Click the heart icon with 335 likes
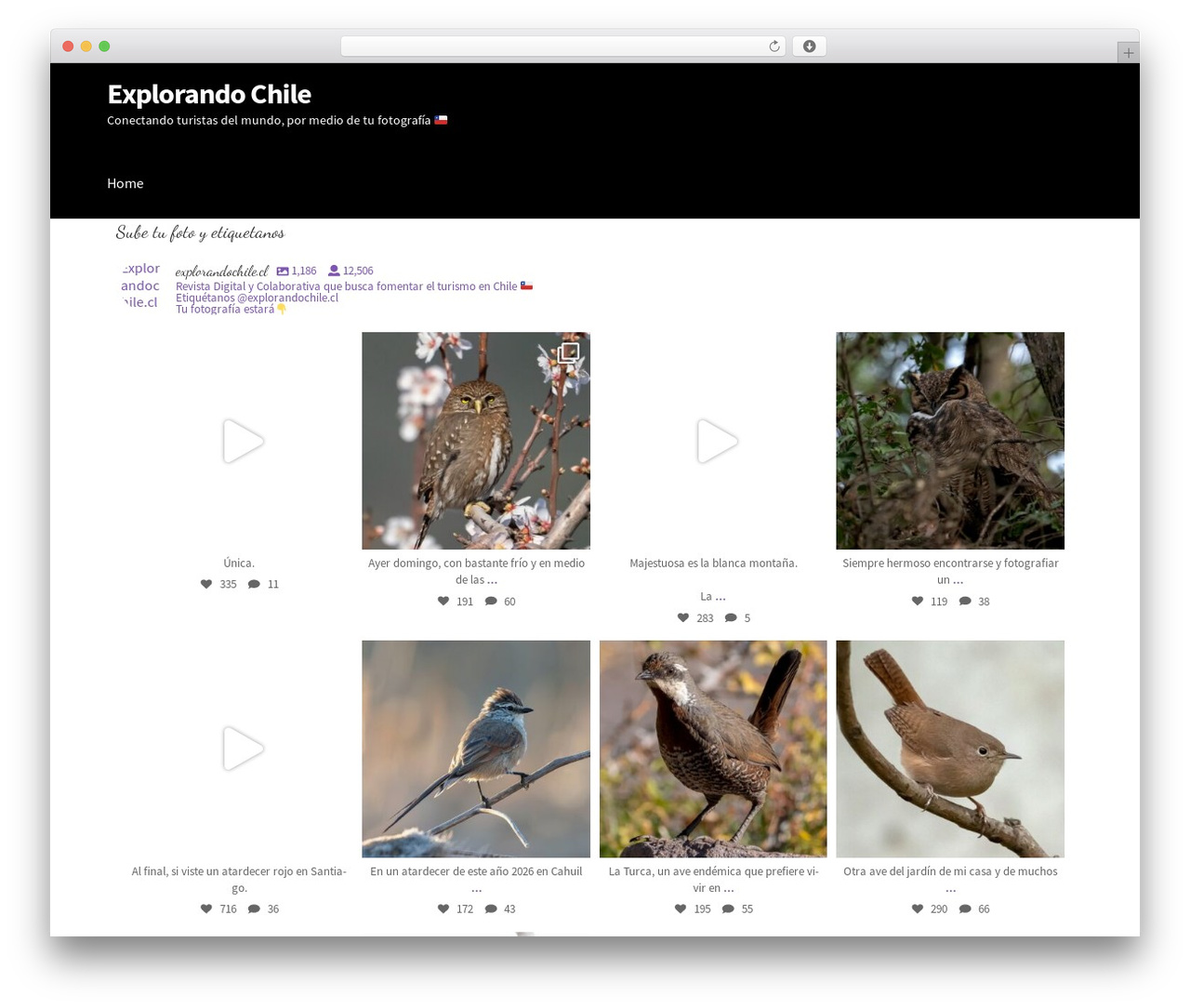 coord(206,584)
